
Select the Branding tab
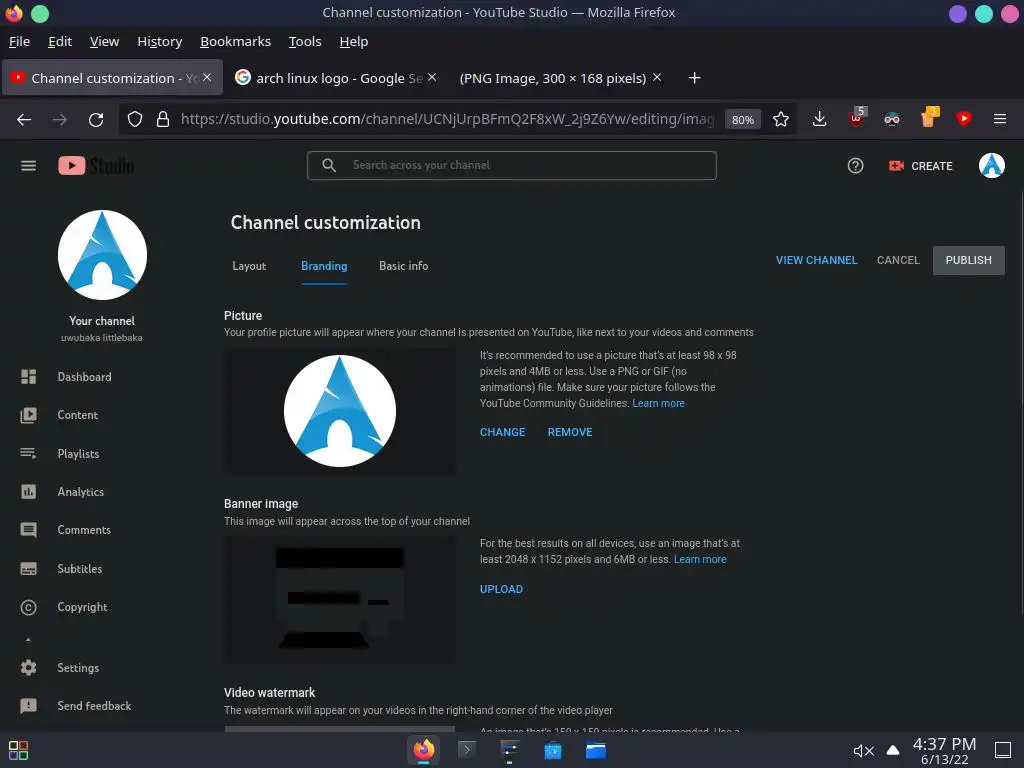click(x=324, y=266)
